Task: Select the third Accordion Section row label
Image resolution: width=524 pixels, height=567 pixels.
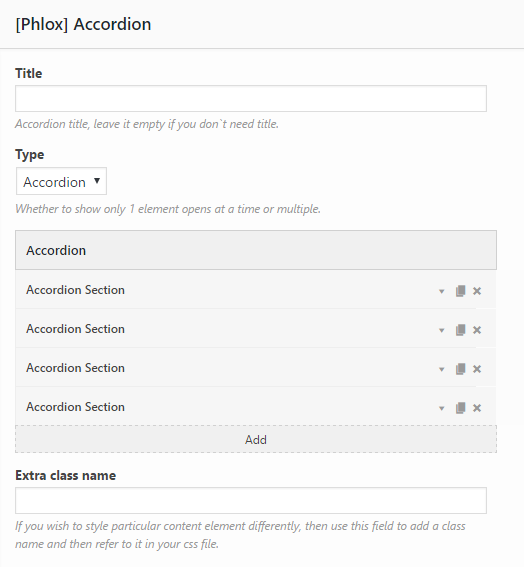Action: click(x=75, y=368)
